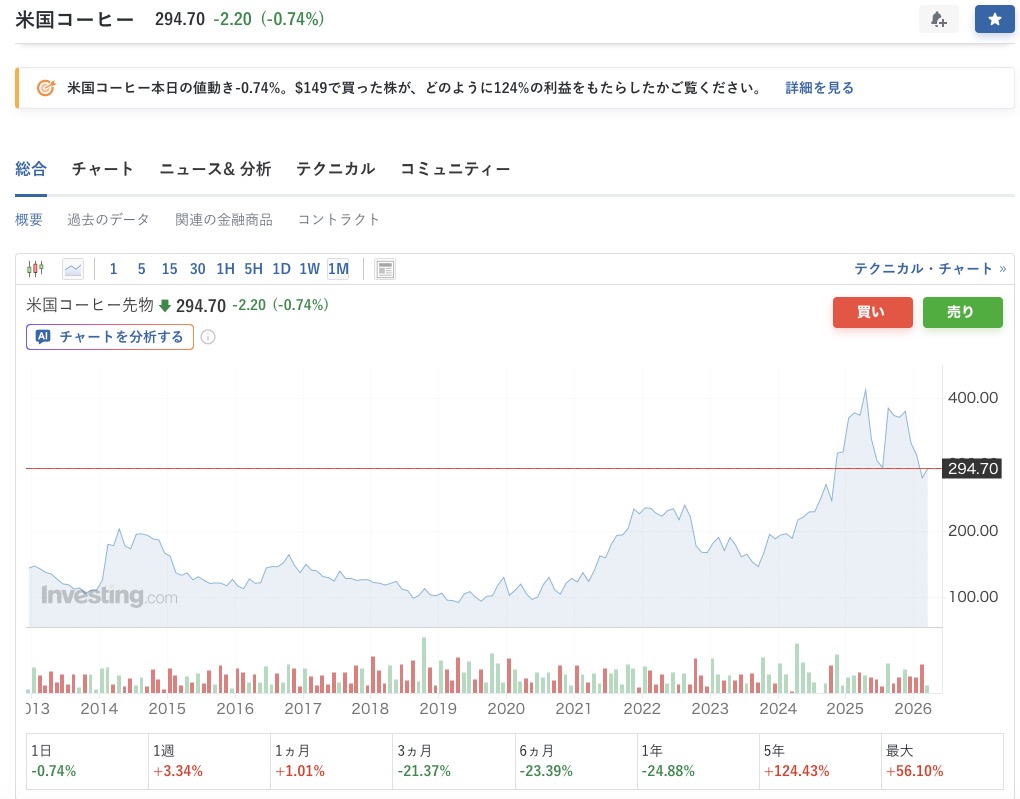Click the 詳細を見る link
Screen dimensions: 1020x799
819,88
